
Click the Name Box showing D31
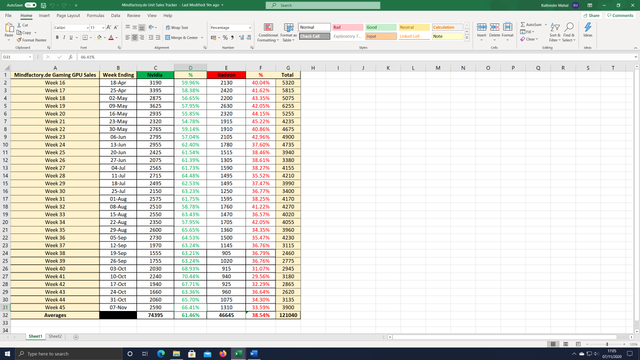click(17, 57)
